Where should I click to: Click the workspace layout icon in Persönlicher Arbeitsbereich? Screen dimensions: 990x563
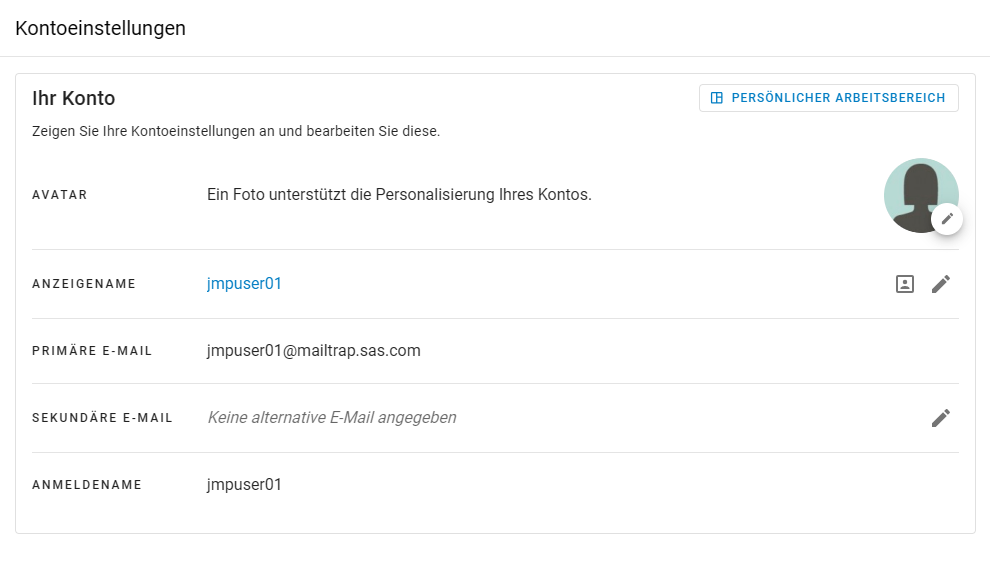click(716, 98)
